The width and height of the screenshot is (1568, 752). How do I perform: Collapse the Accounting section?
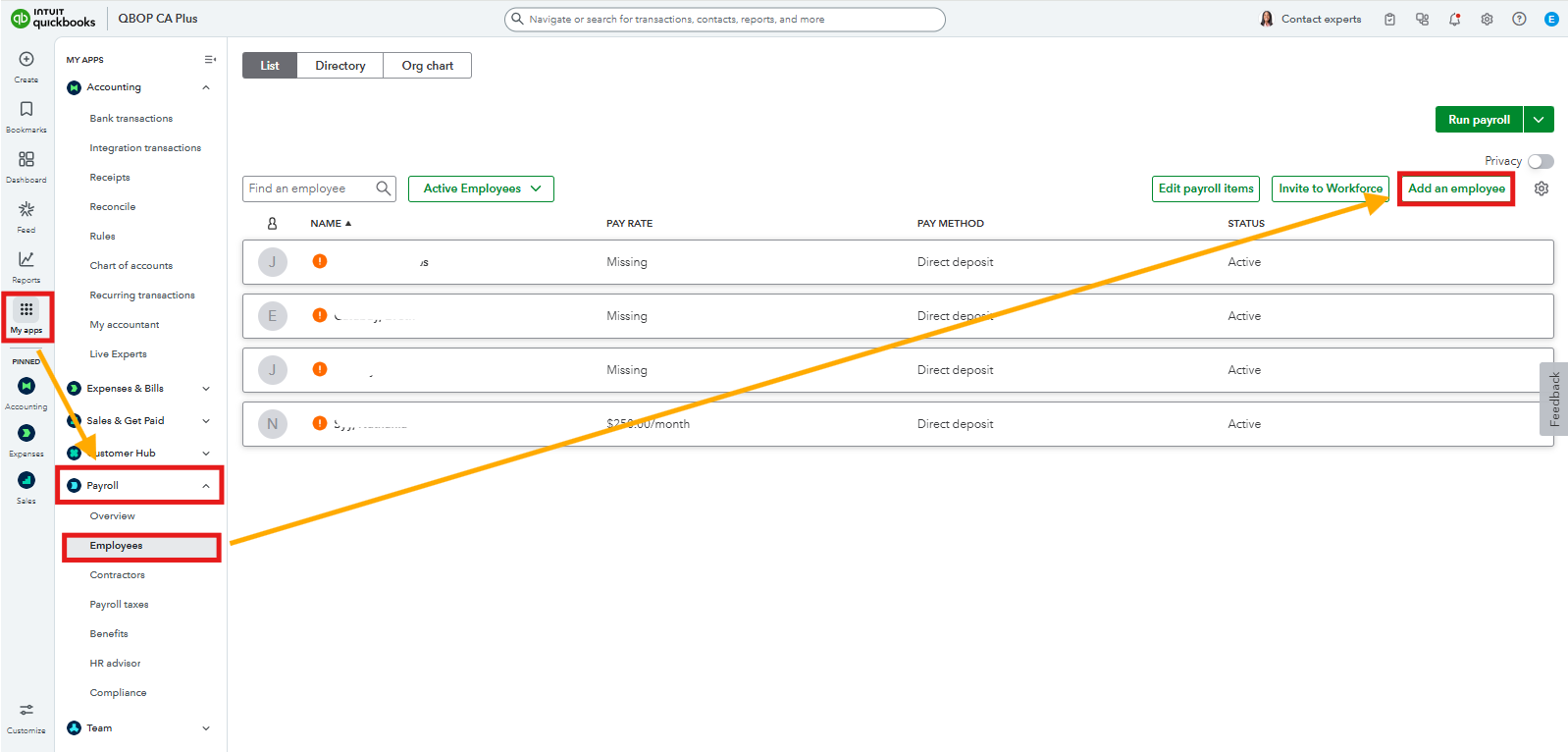(x=206, y=87)
